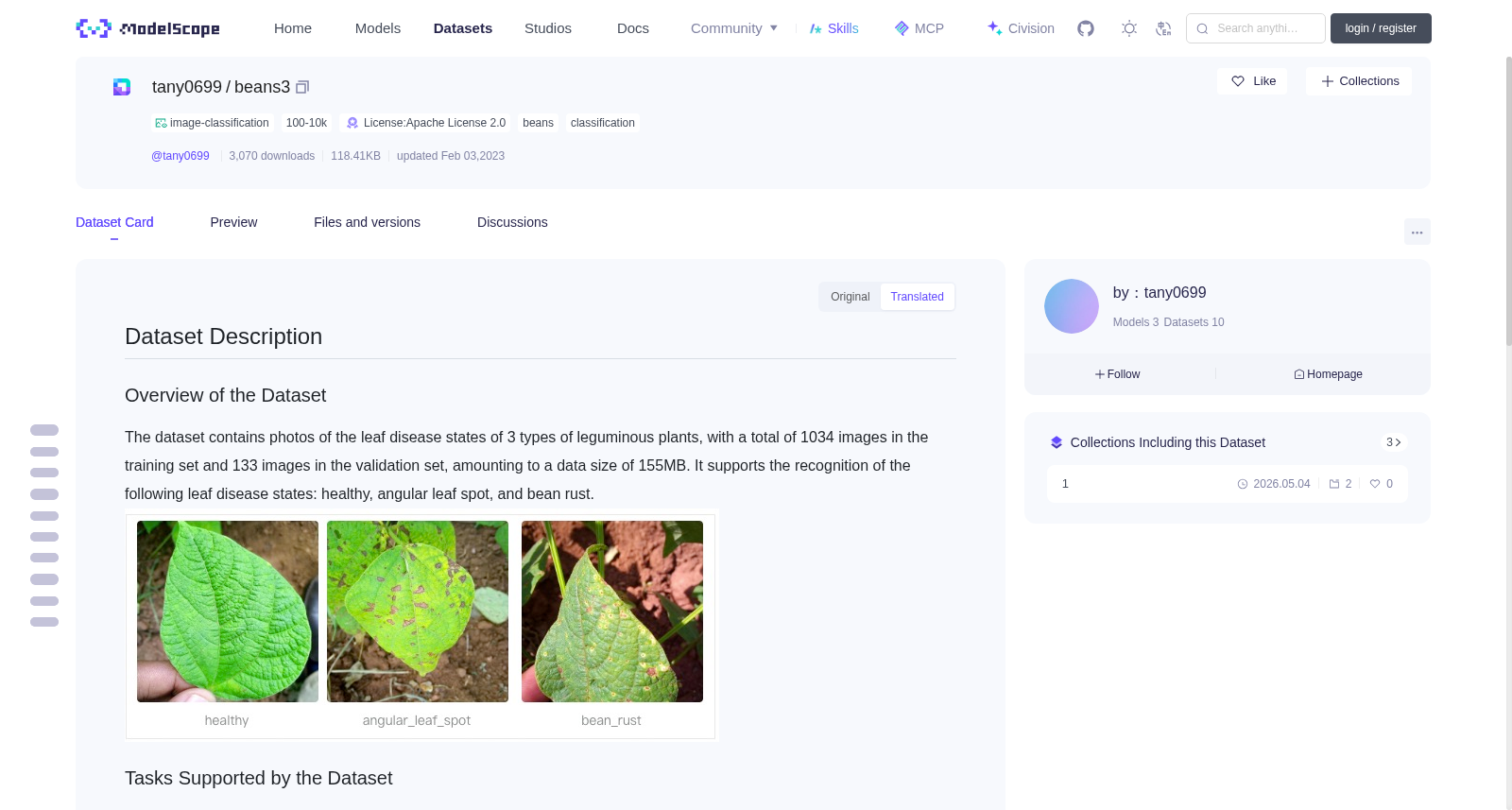Click the 100-10k size tag
This screenshot has height=810, width=1512.
306,123
